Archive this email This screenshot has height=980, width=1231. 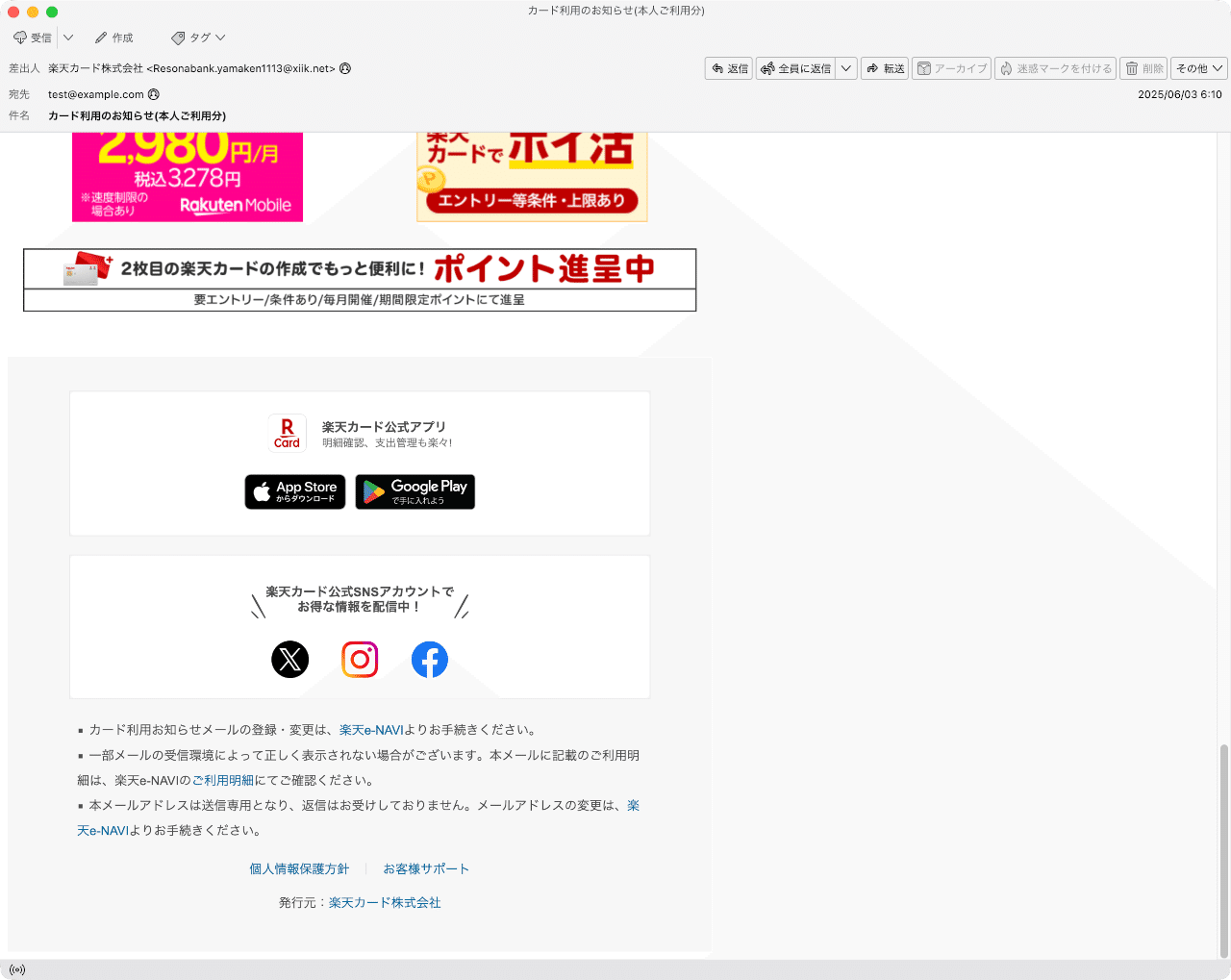pos(951,68)
